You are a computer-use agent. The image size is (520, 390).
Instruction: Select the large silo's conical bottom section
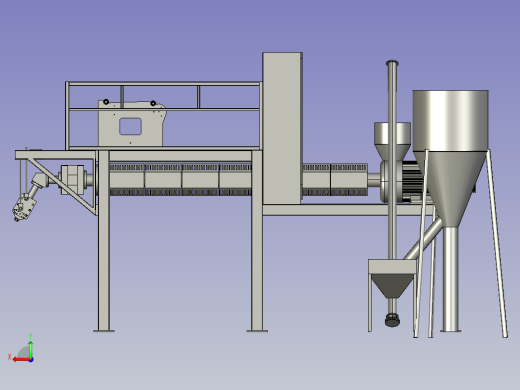[451, 188]
